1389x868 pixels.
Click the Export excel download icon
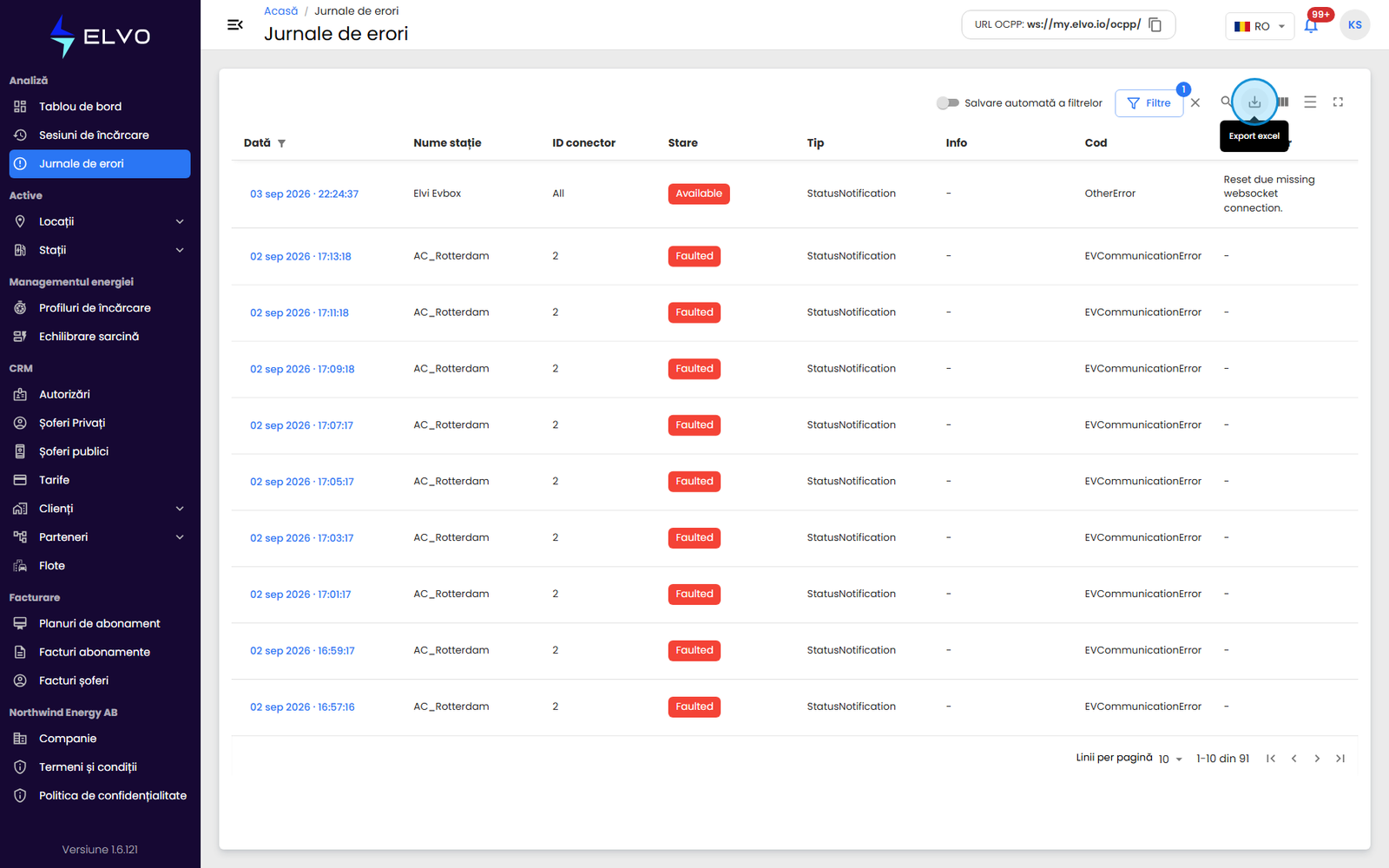(x=1254, y=102)
